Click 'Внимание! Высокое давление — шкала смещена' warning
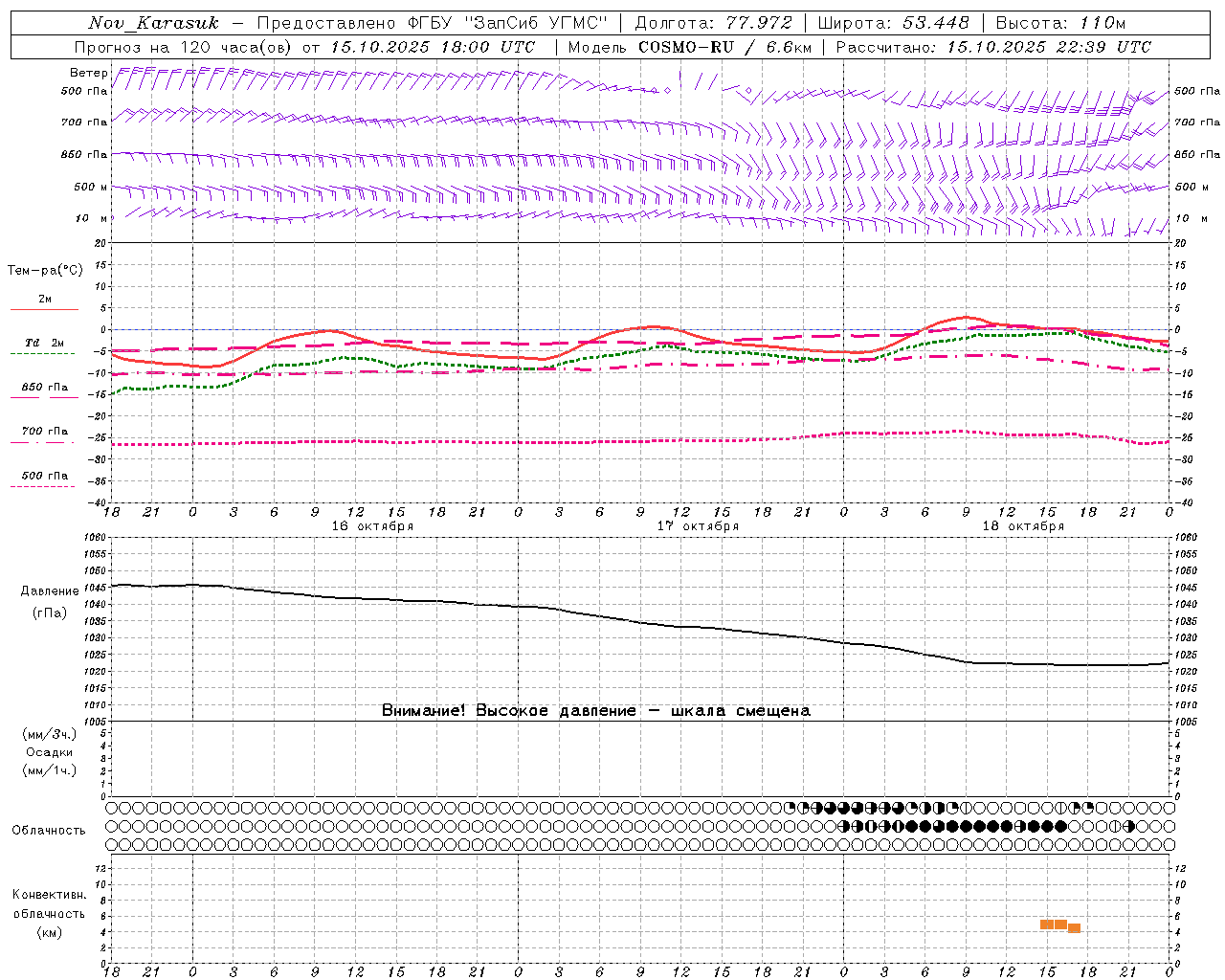The image size is (1225, 980). (x=596, y=710)
